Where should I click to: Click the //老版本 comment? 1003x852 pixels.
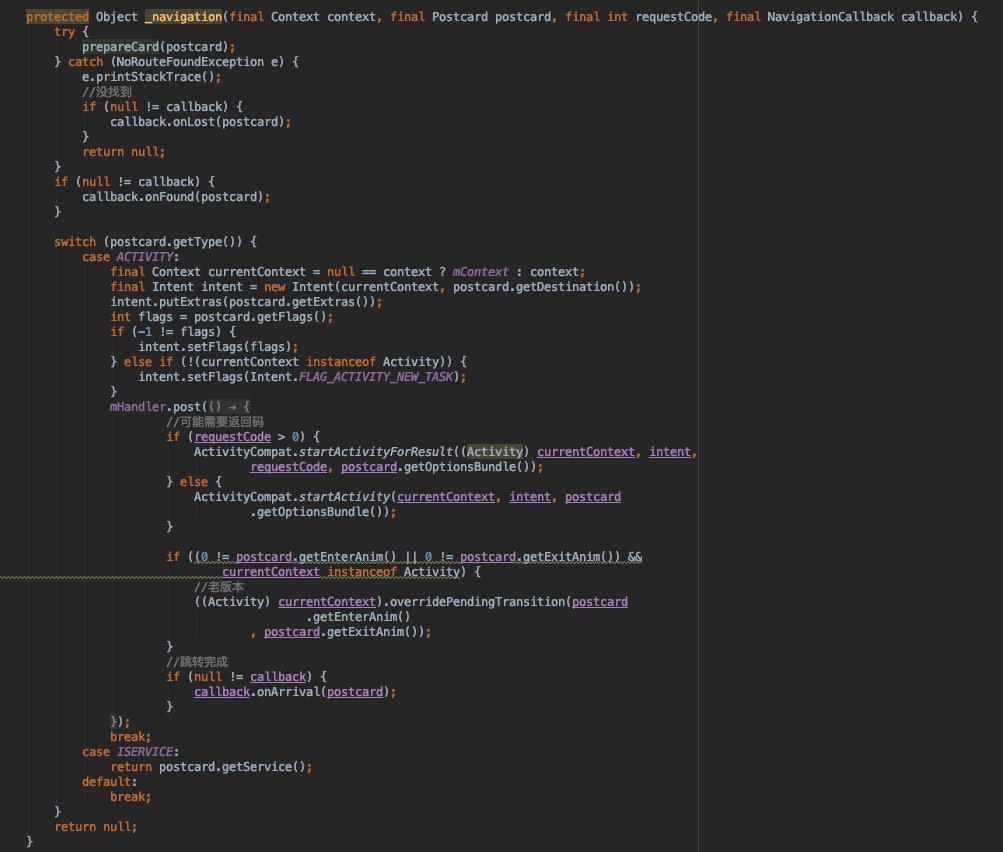(x=219, y=587)
